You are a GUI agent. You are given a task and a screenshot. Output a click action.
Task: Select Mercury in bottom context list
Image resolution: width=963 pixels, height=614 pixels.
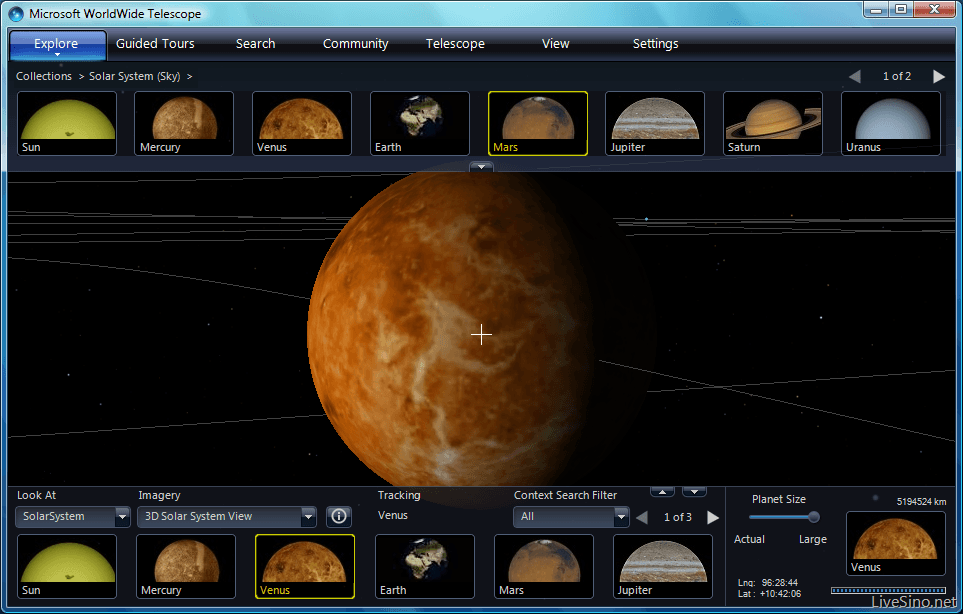(185, 566)
